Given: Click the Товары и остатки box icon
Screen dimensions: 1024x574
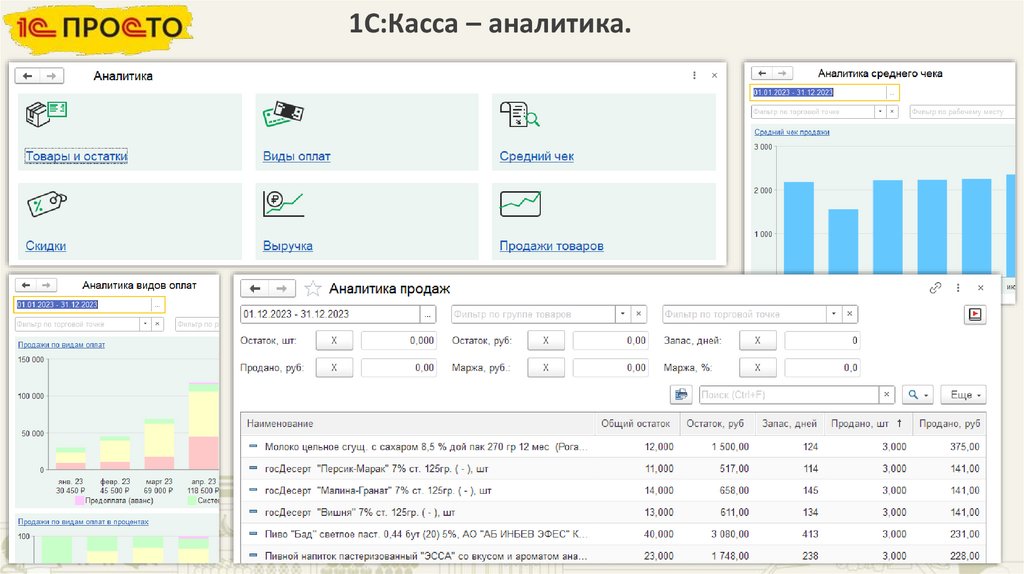Looking at the screenshot, I should pyautogui.click(x=46, y=113).
